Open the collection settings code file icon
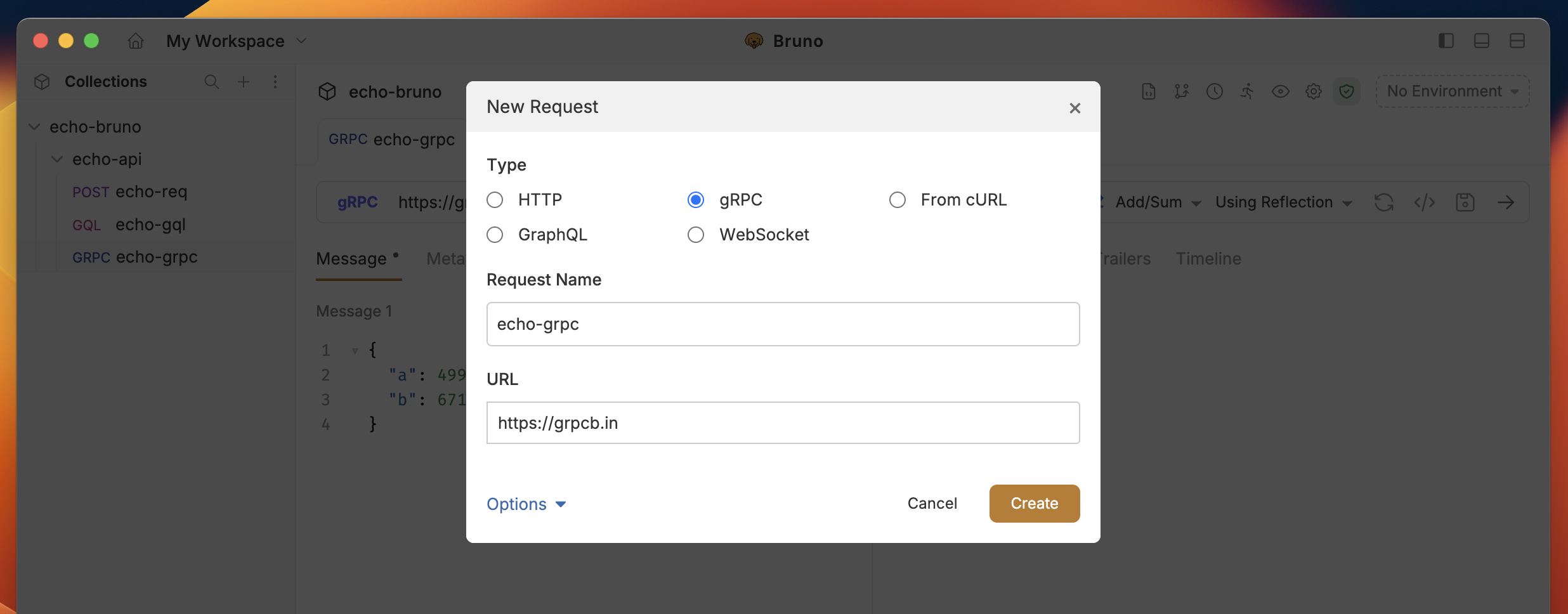 pos(1148,91)
